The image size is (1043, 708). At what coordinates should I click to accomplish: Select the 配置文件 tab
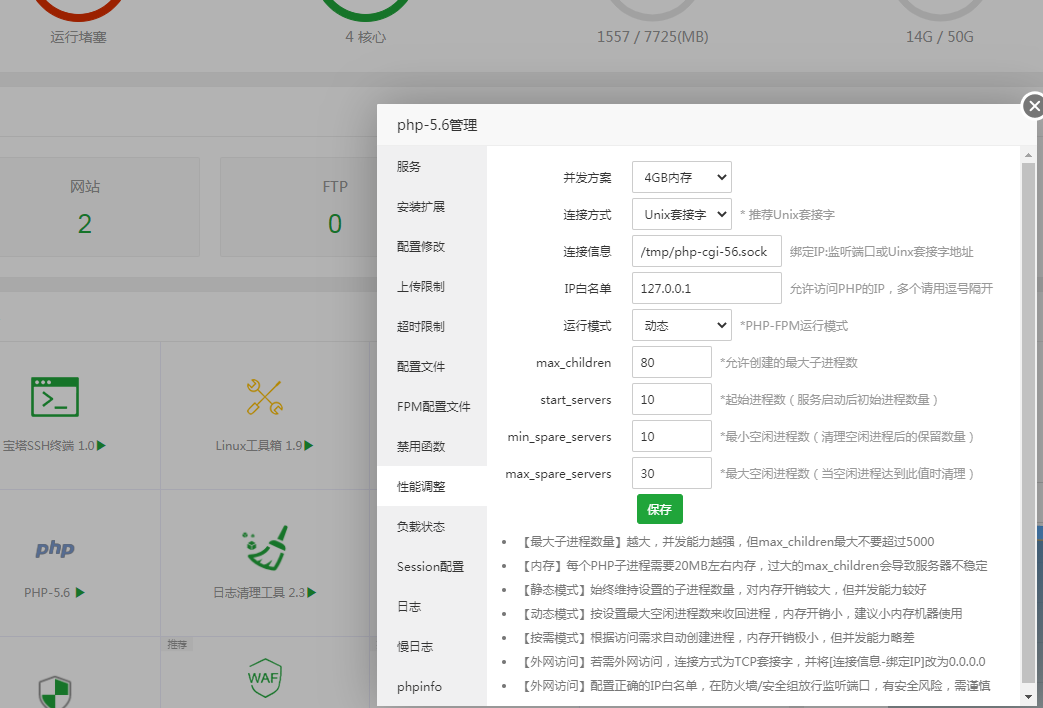432,366
